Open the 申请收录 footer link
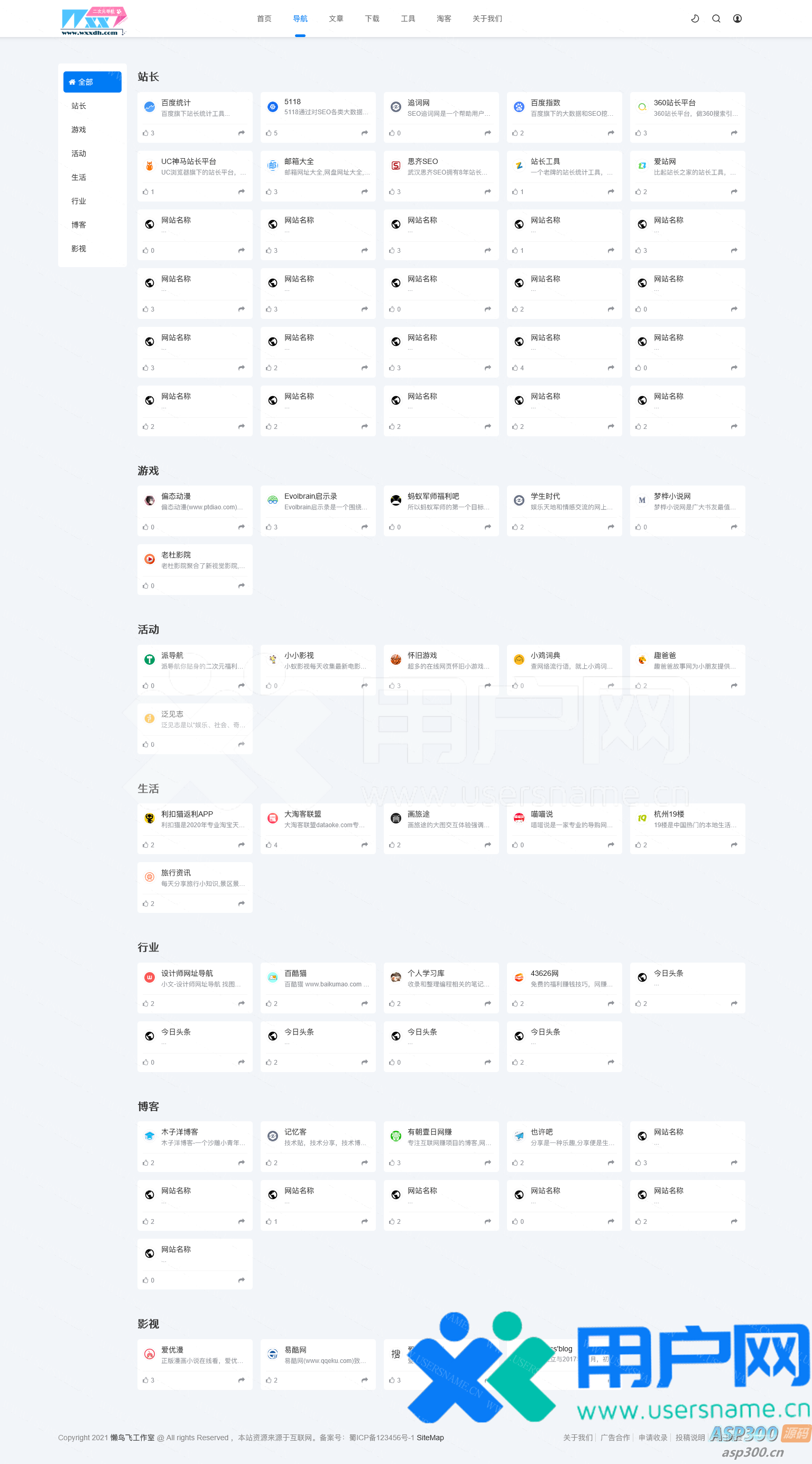This screenshot has width=812, height=1464. (652, 1437)
